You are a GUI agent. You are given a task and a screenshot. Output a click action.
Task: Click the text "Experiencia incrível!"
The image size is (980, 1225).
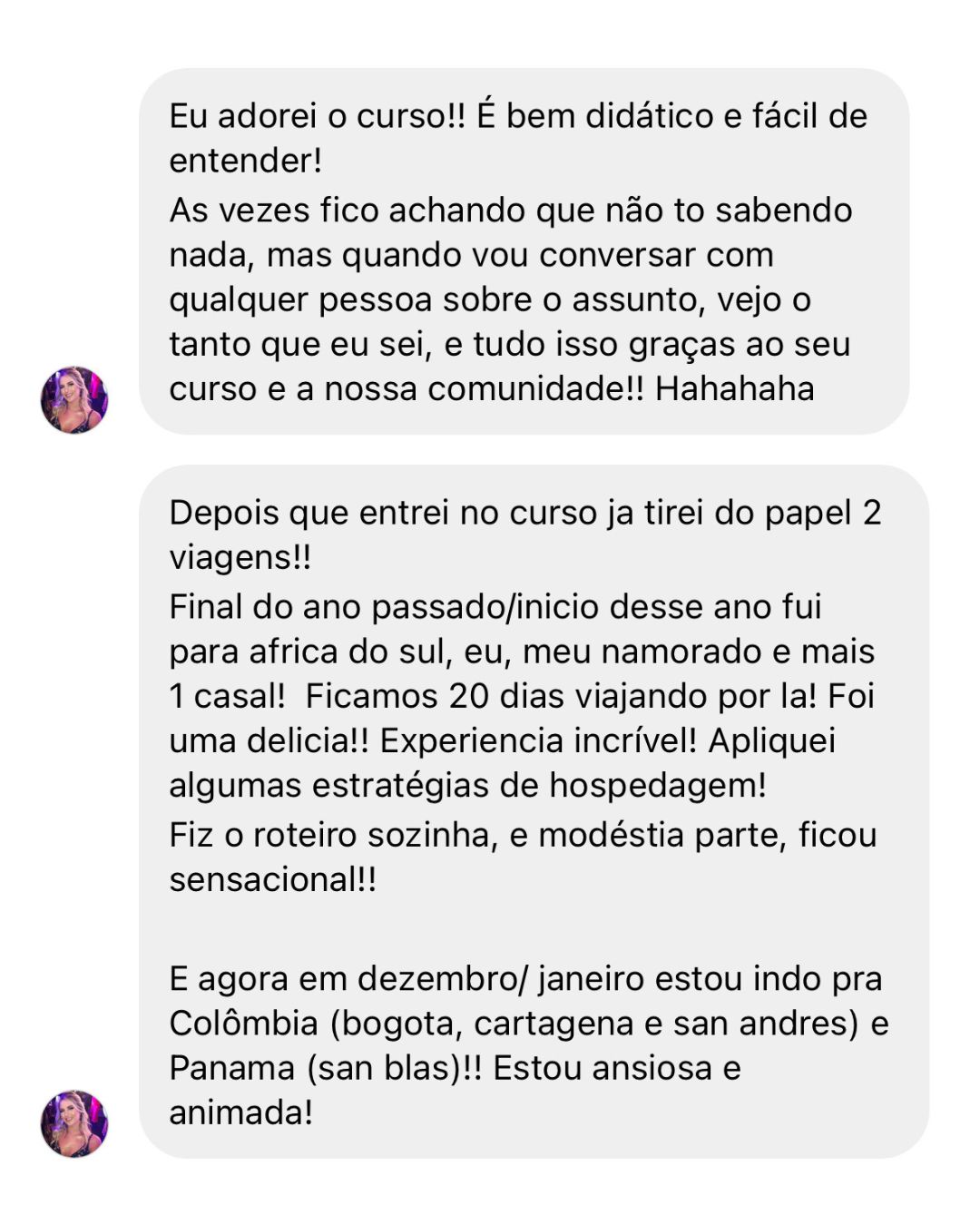[x=538, y=740]
